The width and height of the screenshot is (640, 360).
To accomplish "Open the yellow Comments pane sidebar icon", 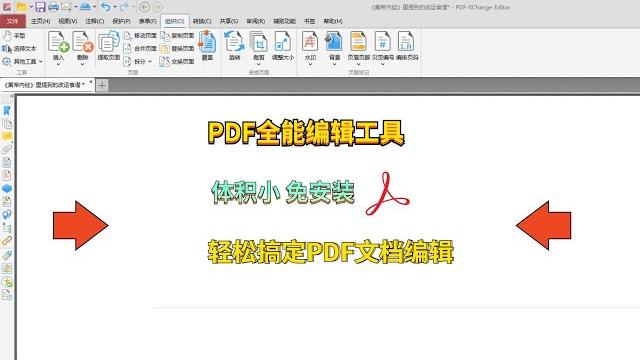I will (7, 136).
